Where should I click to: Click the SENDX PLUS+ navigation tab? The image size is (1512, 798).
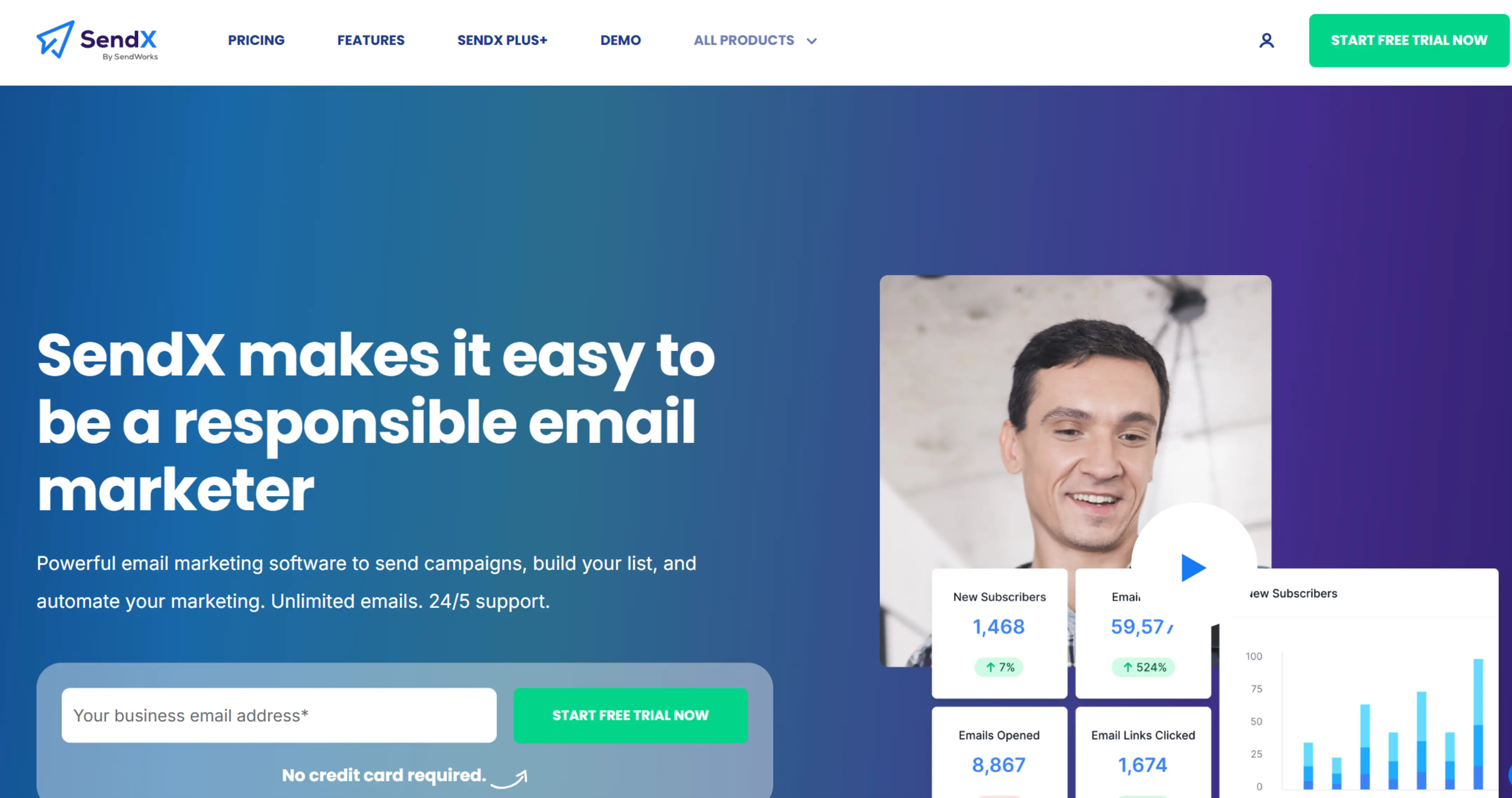coord(503,40)
